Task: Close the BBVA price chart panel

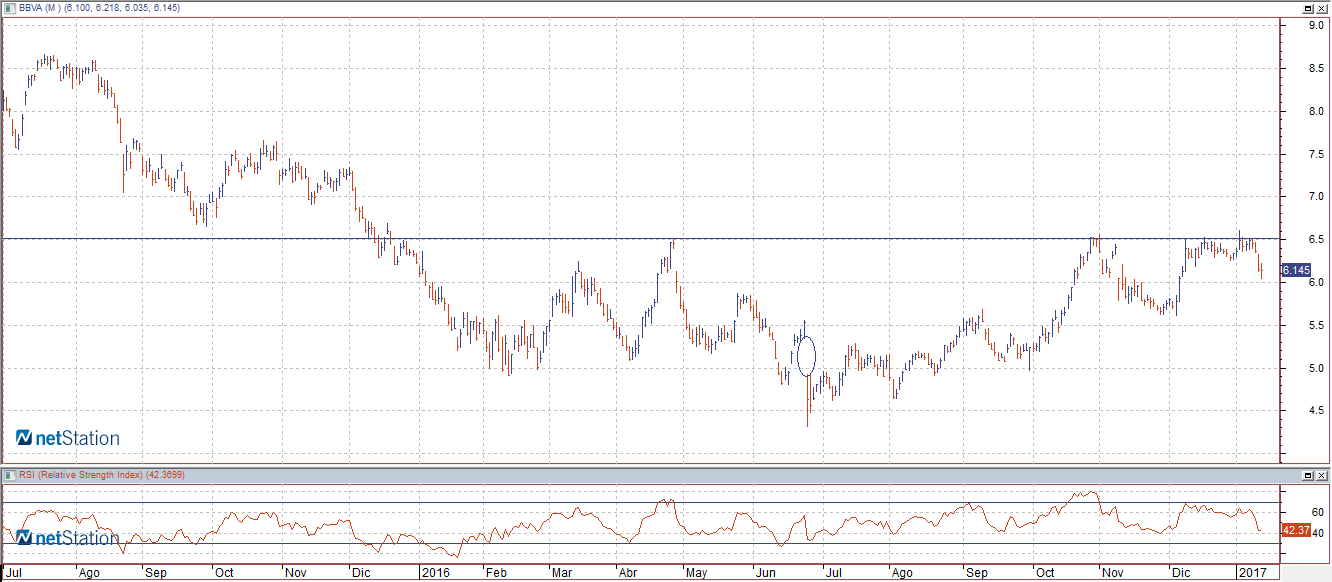Action: click(1322, 8)
